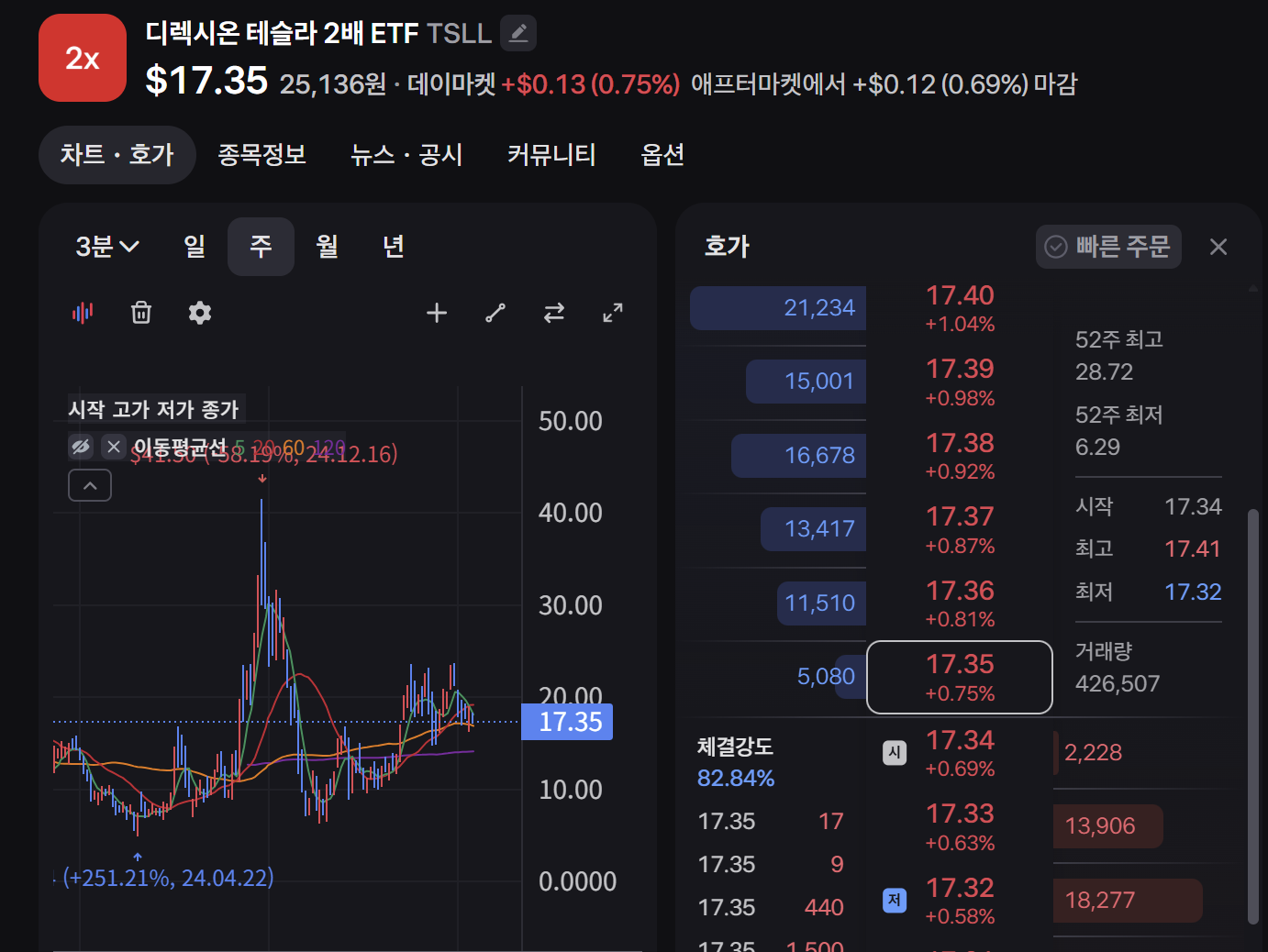The image size is (1268, 952).
Task: Click the 시 open-price marker badge
Action: click(x=895, y=752)
